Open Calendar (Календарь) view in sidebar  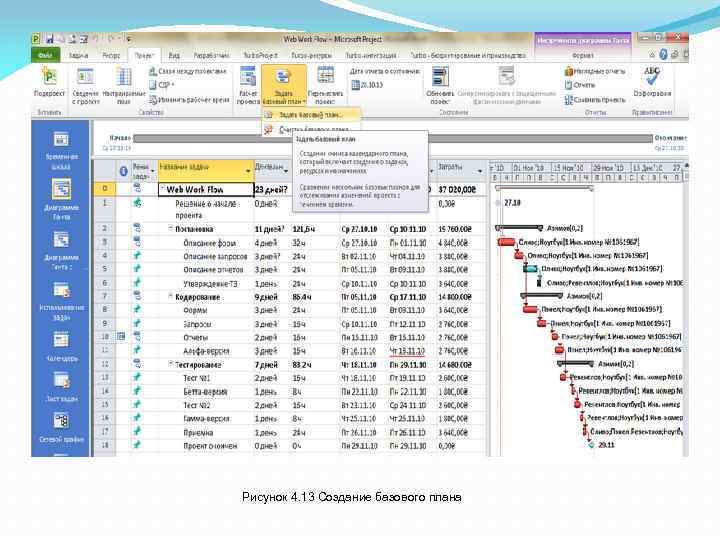coord(61,346)
